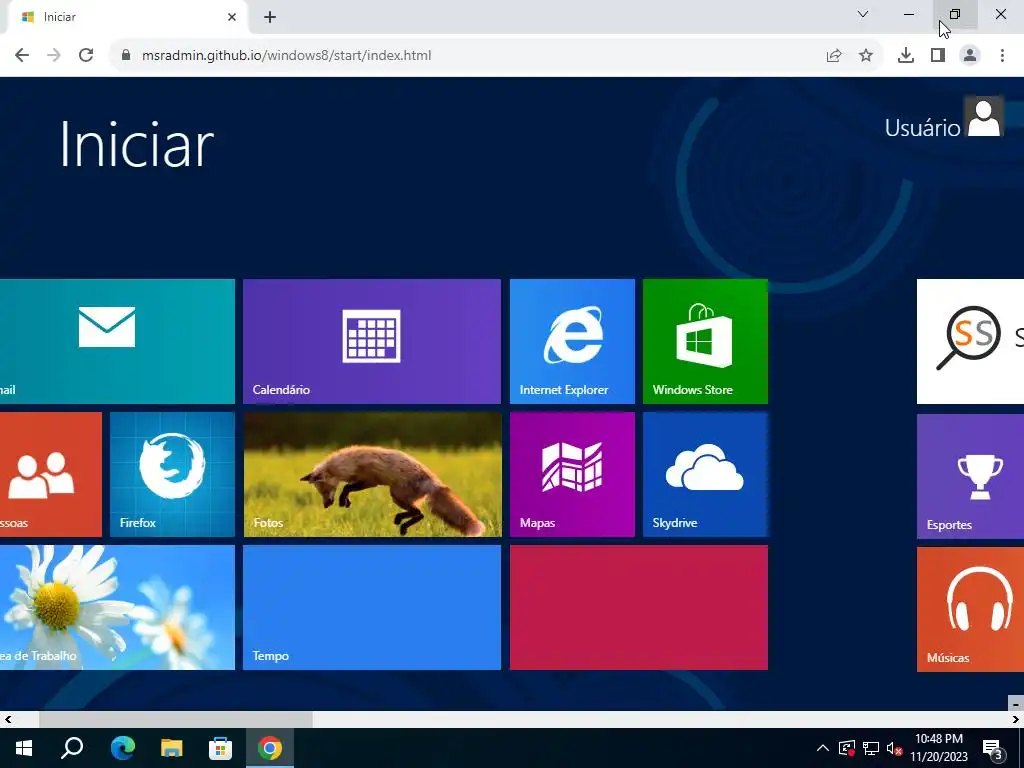Open the Esportes trophy tile
1024x768 pixels.
pos(970,477)
